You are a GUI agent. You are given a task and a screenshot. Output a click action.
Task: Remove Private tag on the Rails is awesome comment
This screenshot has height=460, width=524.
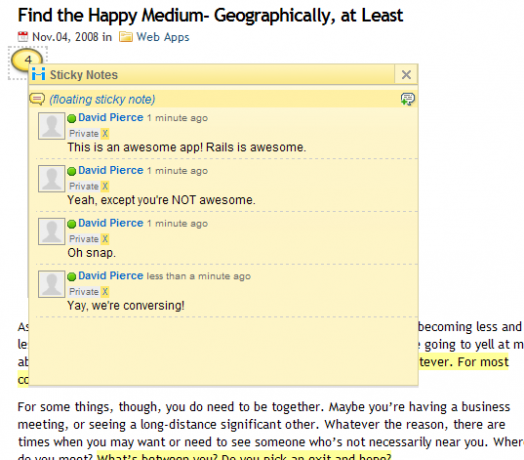pyautogui.click(x=105, y=134)
